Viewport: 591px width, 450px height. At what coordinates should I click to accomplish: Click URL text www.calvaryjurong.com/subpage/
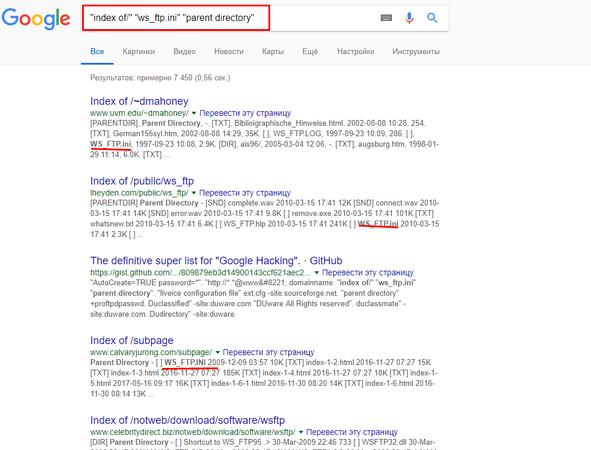click(151, 352)
